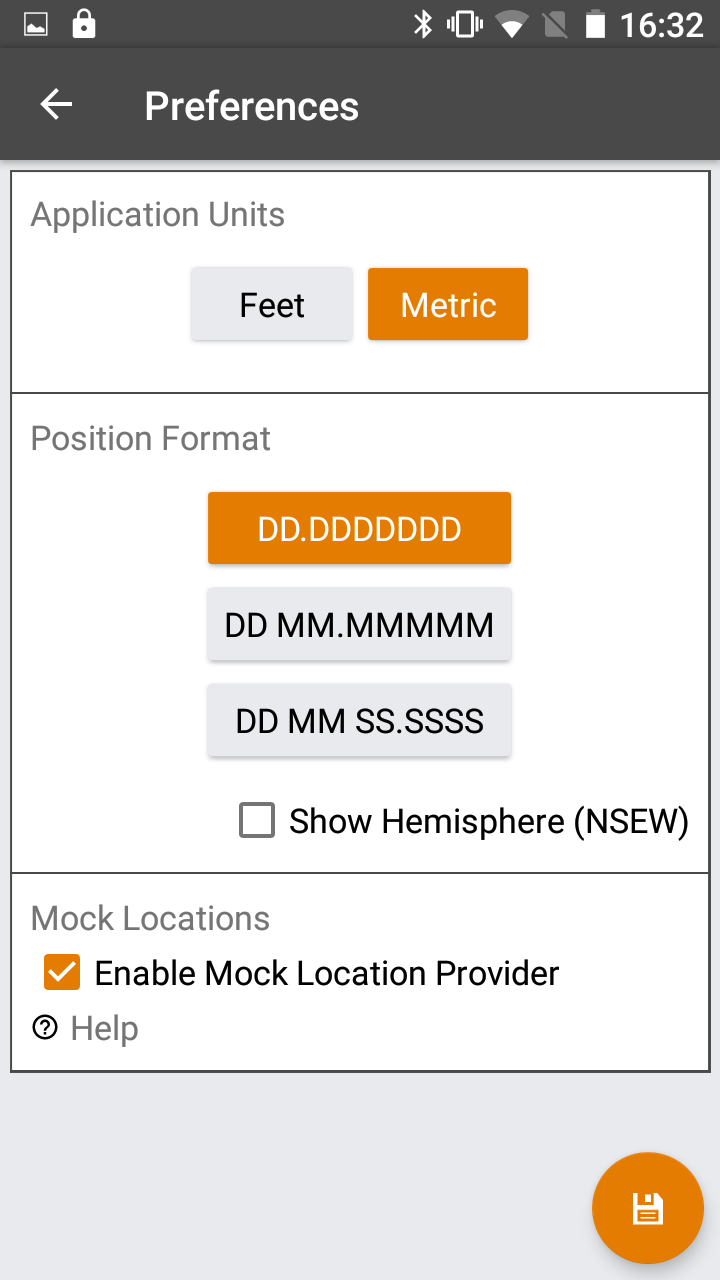Tick the Show Hemisphere (NSEW) checkbox
Screen dimensions: 720x1280
pos(257,821)
